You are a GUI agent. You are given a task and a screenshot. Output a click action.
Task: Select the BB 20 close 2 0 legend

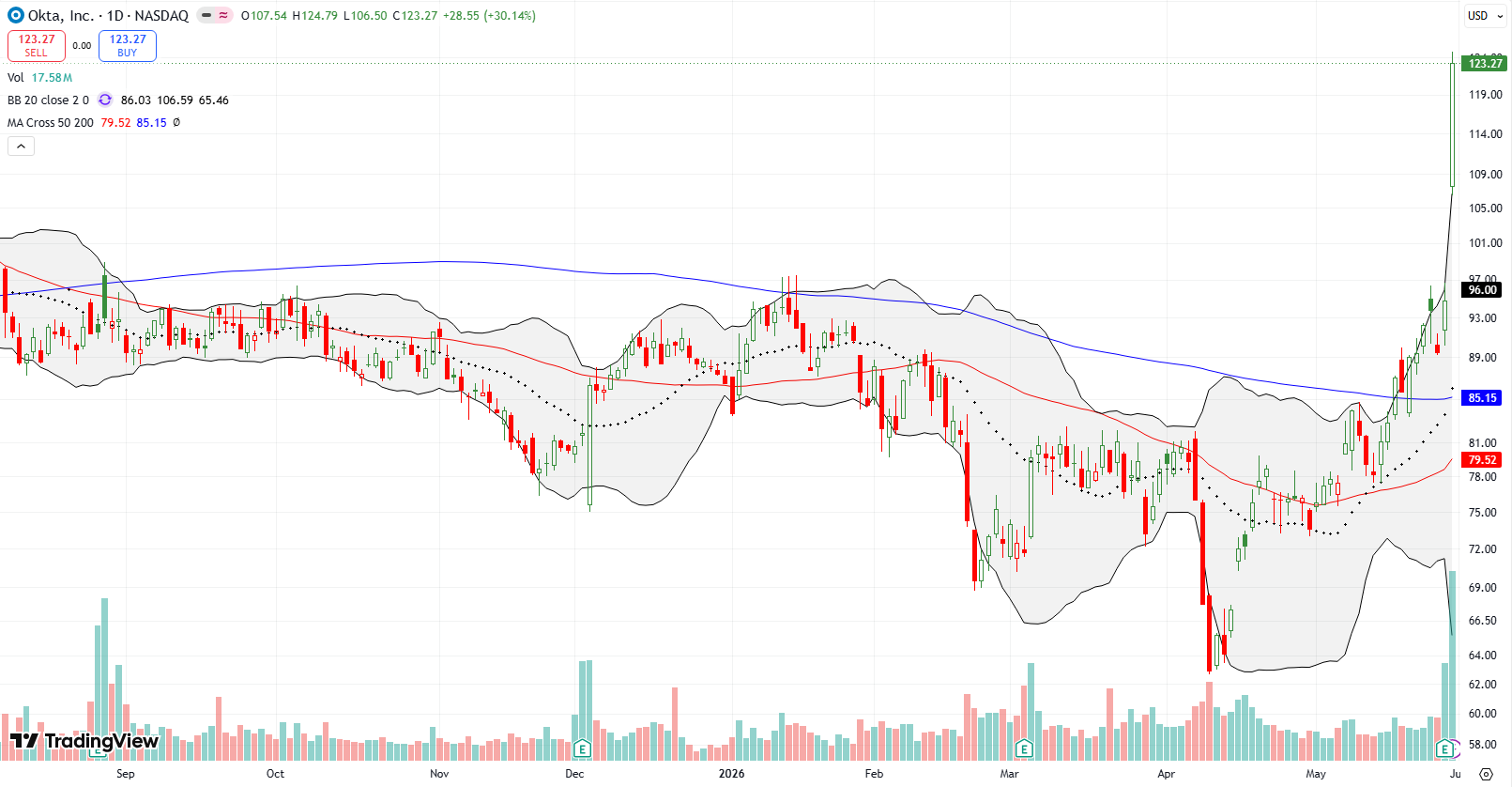pos(48,100)
